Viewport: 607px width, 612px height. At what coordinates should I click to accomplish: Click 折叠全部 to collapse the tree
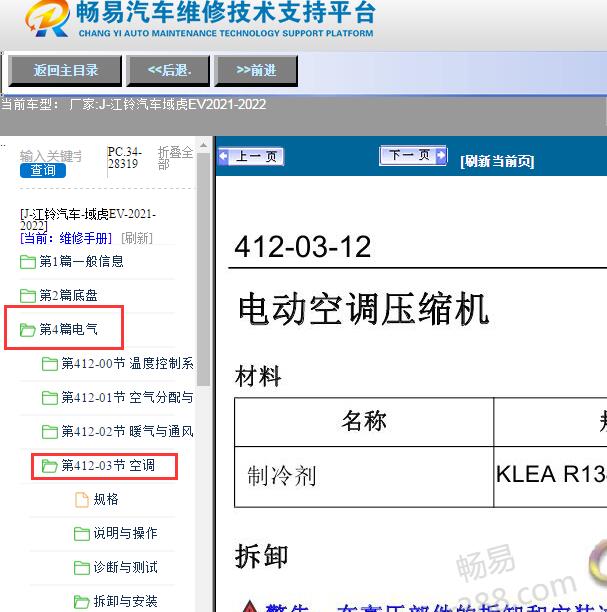[175, 158]
